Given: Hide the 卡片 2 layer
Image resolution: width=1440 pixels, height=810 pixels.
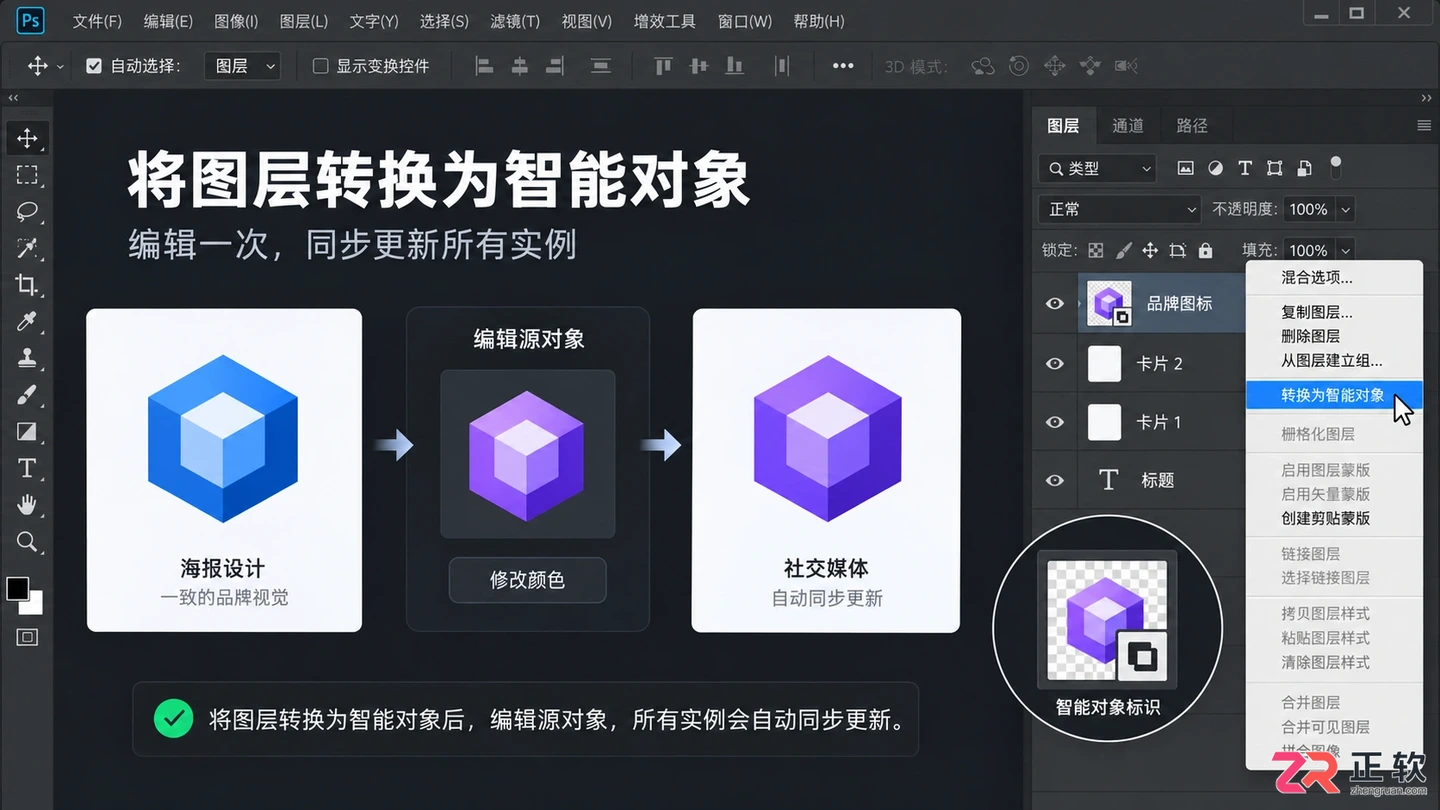Looking at the screenshot, I should tap(1055, 363).
